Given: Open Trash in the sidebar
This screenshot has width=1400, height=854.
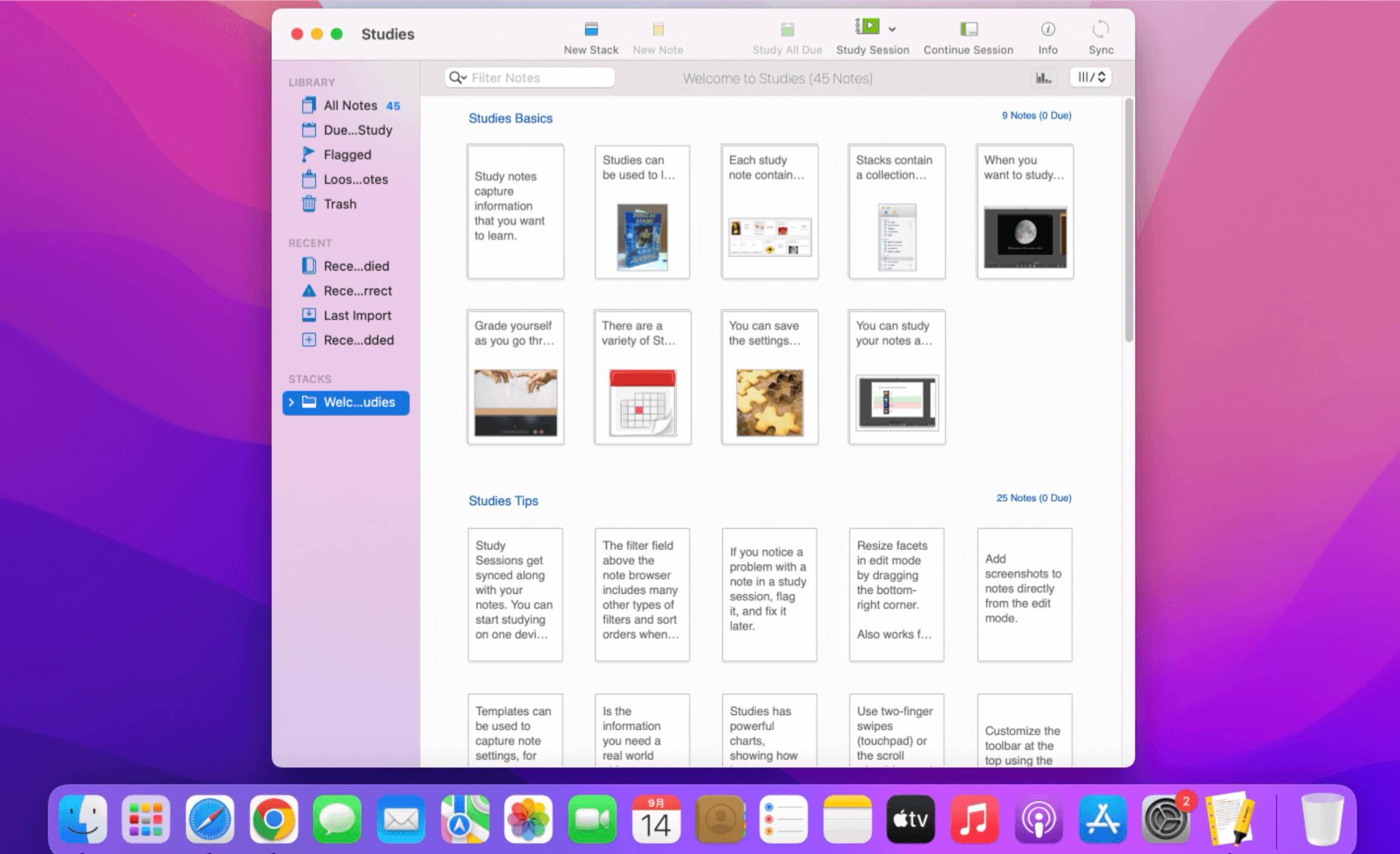Looking at the screenshot, I should click(339, 204).
